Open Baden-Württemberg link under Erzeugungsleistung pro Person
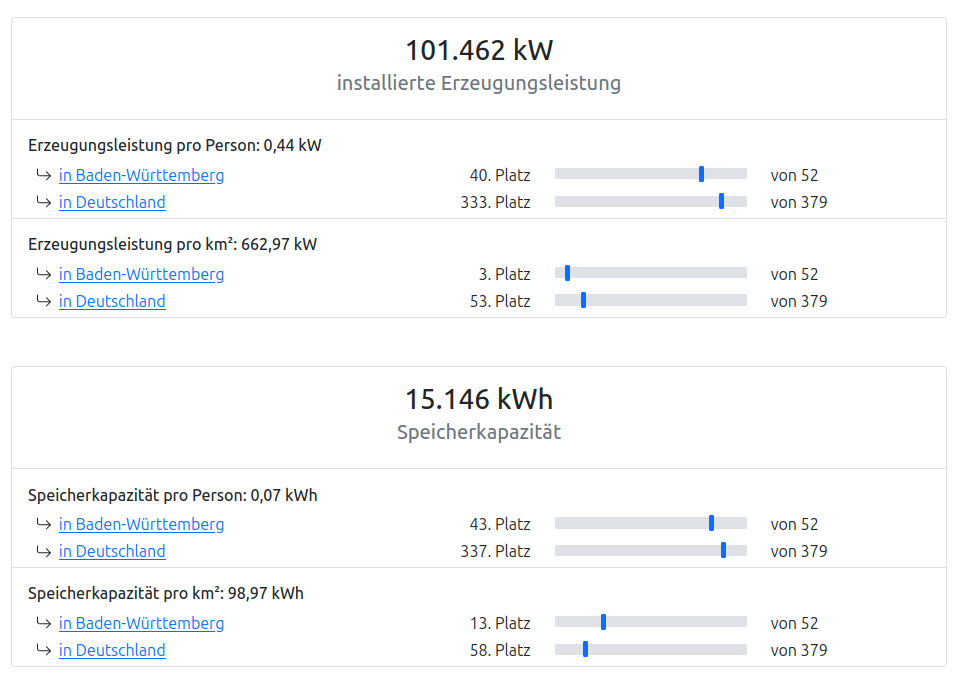This screenshot has height=677, width=957. click(141, 175)
